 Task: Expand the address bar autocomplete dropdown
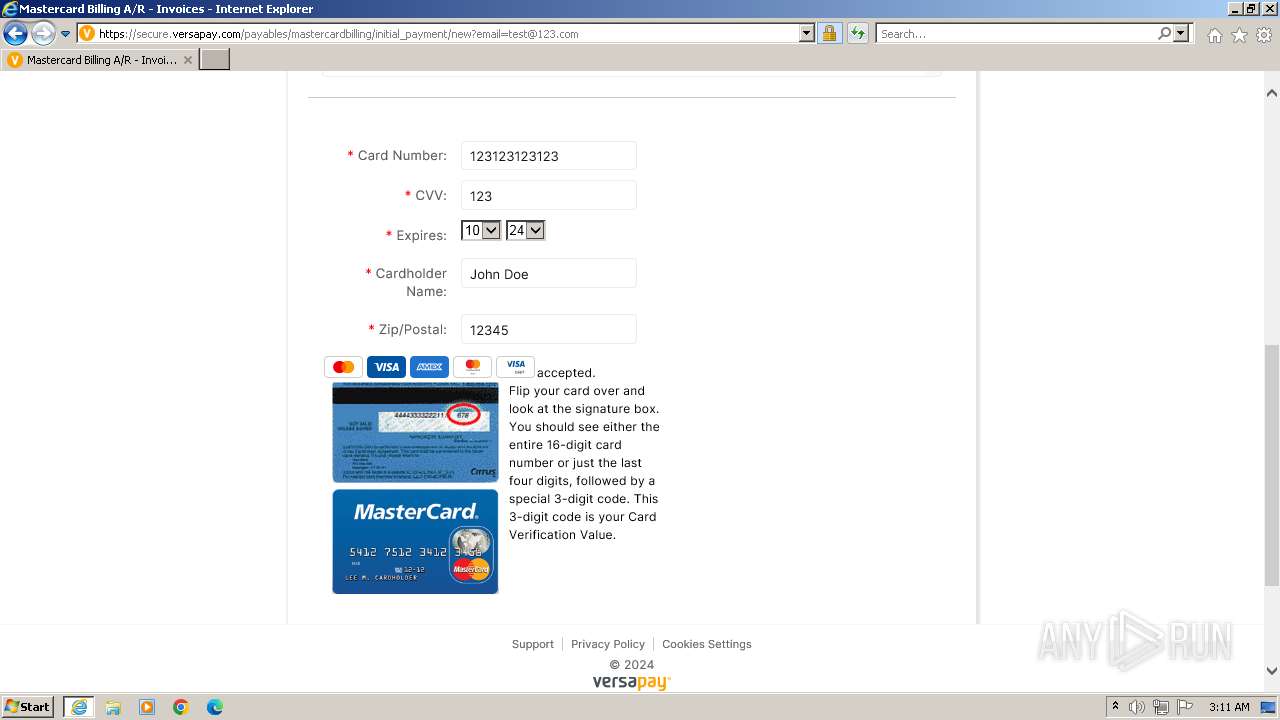click(x=807, y=34)
